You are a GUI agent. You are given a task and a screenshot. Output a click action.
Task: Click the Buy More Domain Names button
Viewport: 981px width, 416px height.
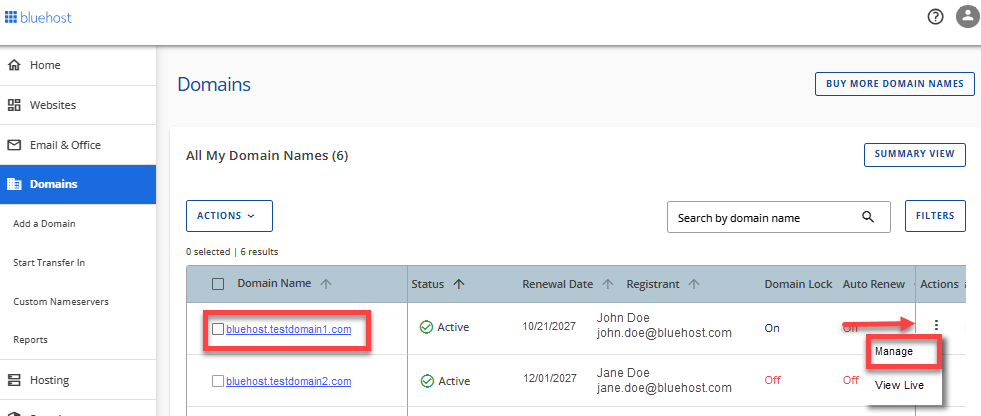point(894,84)
